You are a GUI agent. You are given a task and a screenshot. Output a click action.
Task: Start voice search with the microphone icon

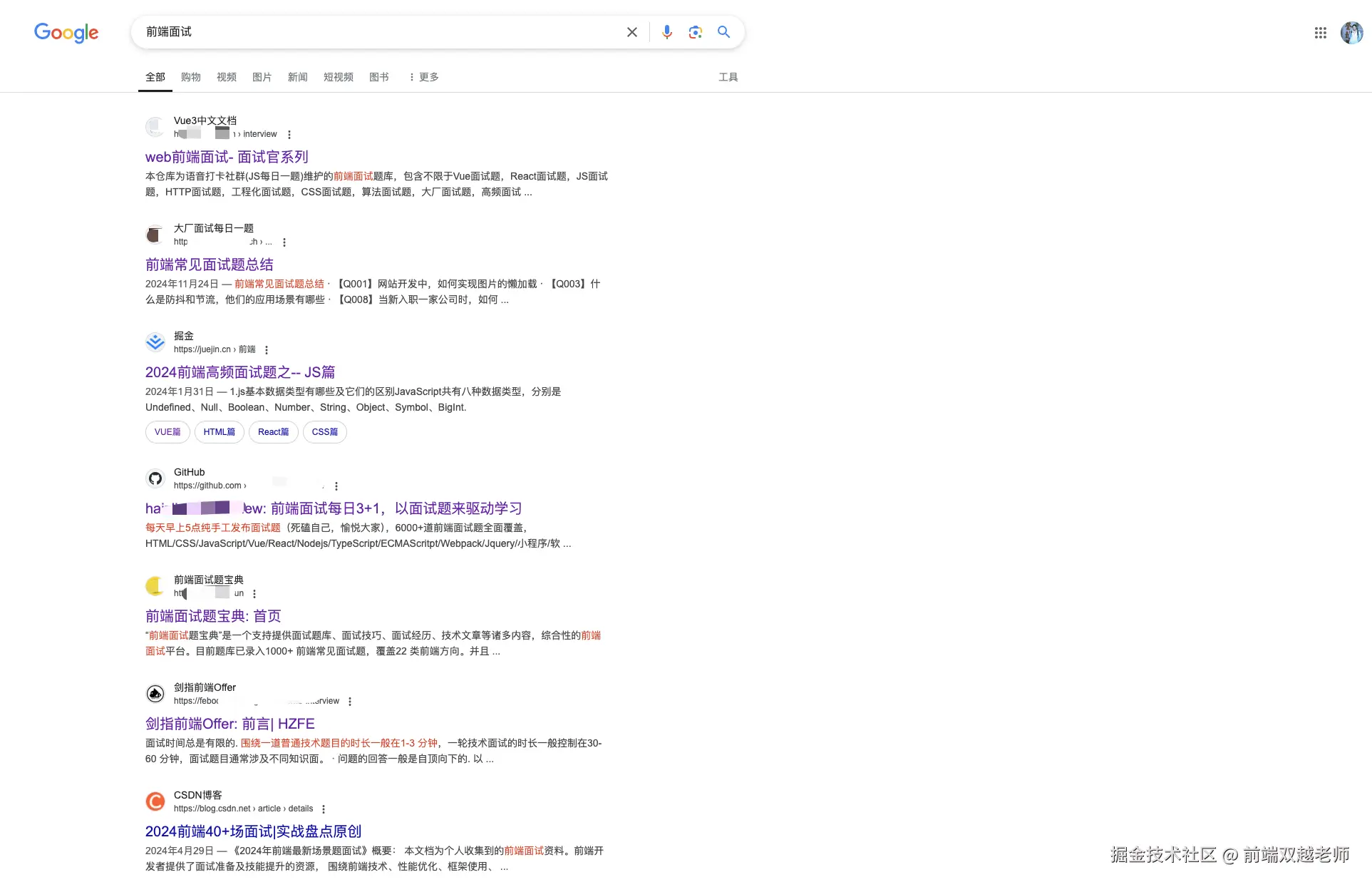point(666,31)
